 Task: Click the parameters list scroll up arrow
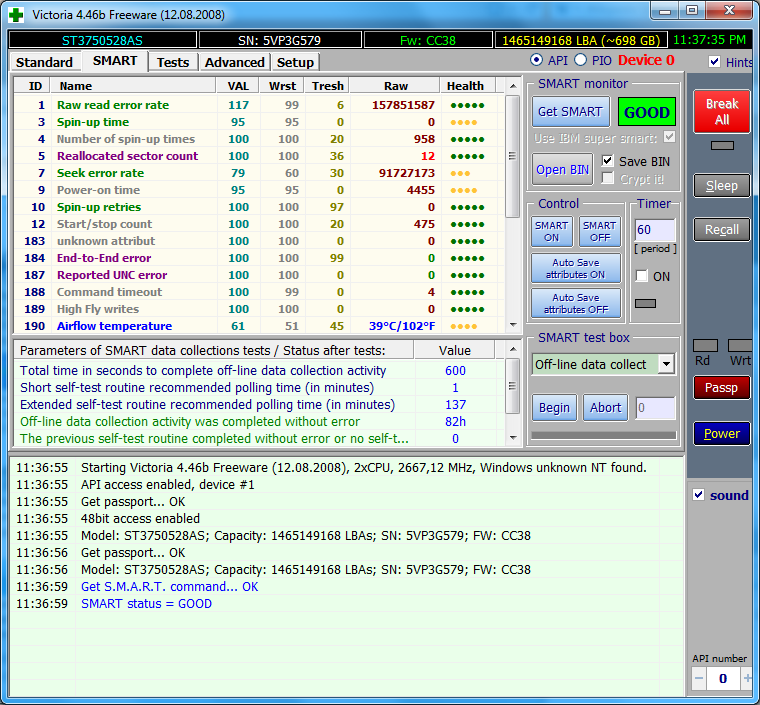coord(513,349)
